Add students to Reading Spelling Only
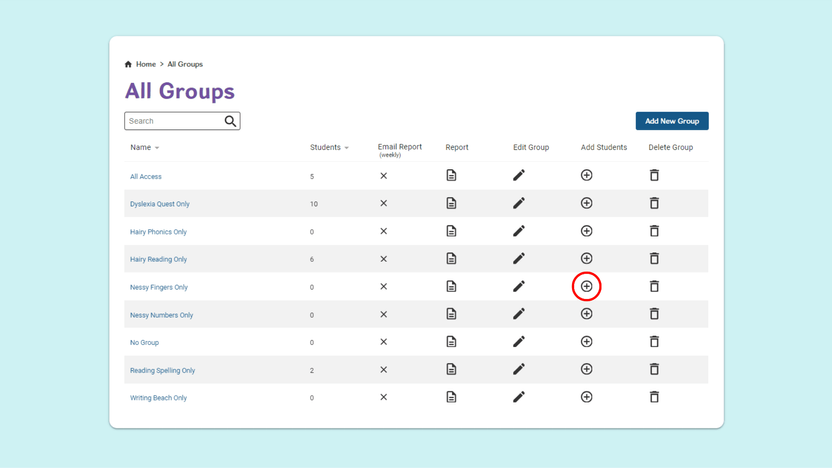Screen dimensions: 832x468 (586, 369)
